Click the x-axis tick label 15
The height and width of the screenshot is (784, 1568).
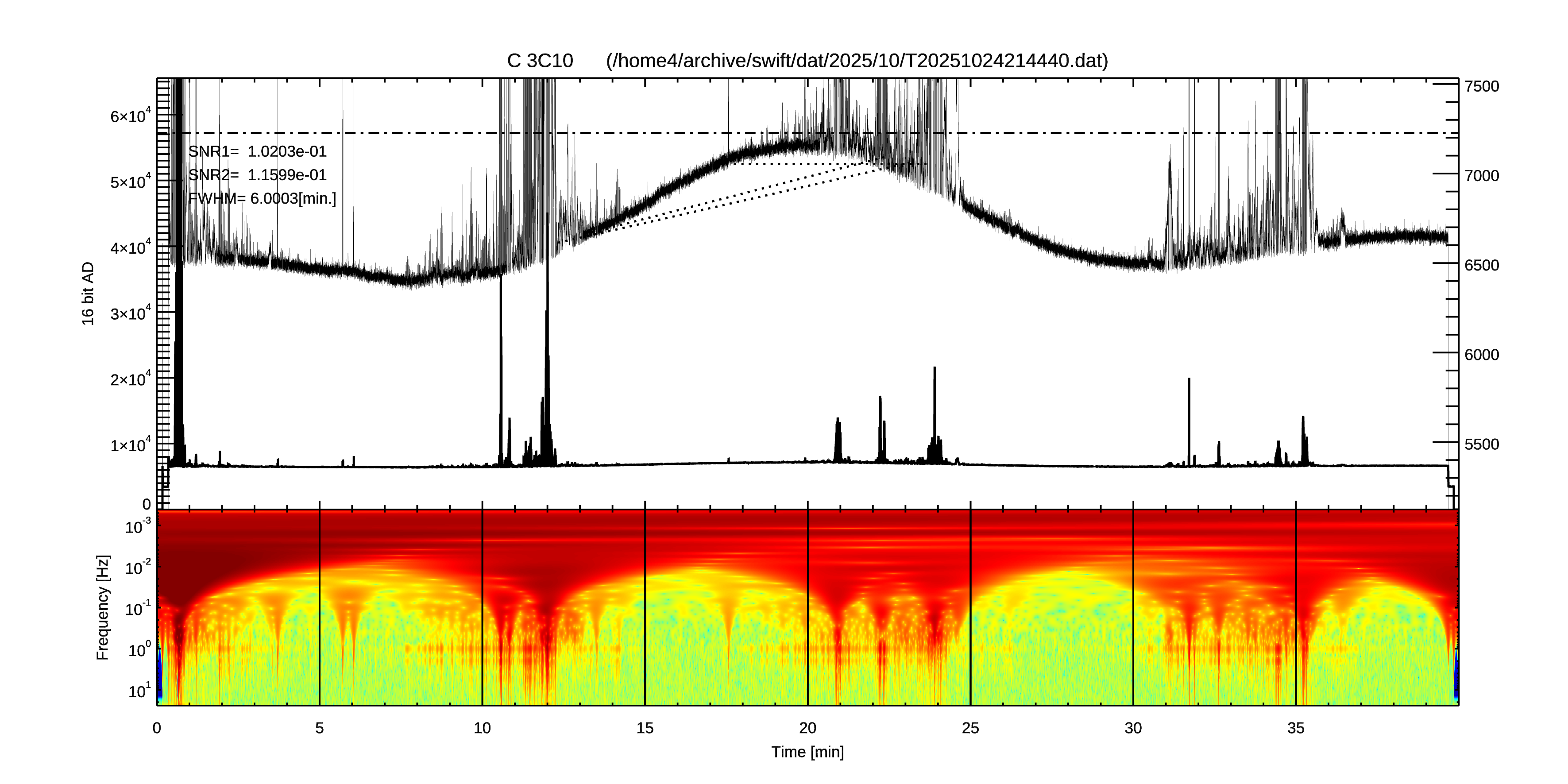coord(645,728)
